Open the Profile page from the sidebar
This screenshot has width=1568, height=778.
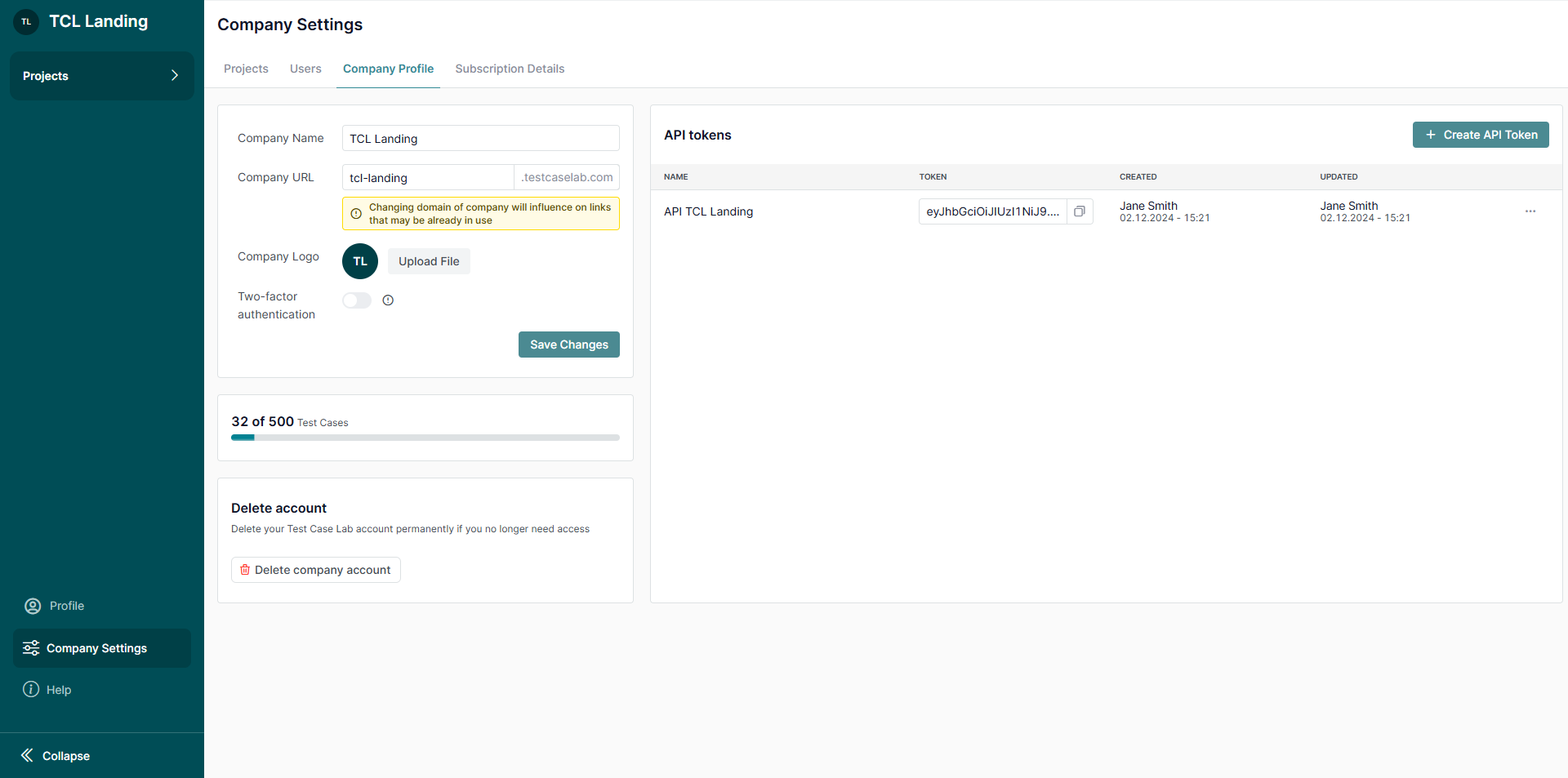tap(55, 606)
